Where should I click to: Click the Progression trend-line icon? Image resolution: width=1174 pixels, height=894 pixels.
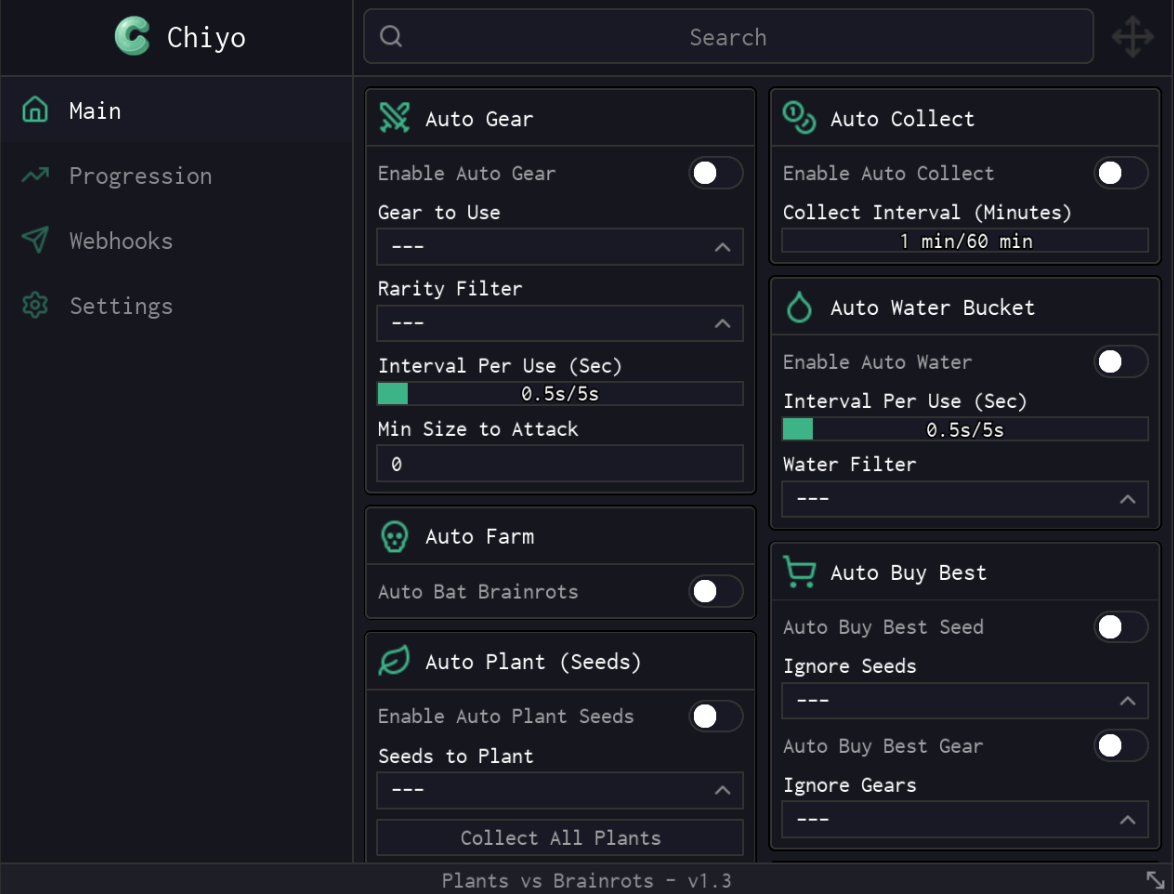click(x=35, y=175)
